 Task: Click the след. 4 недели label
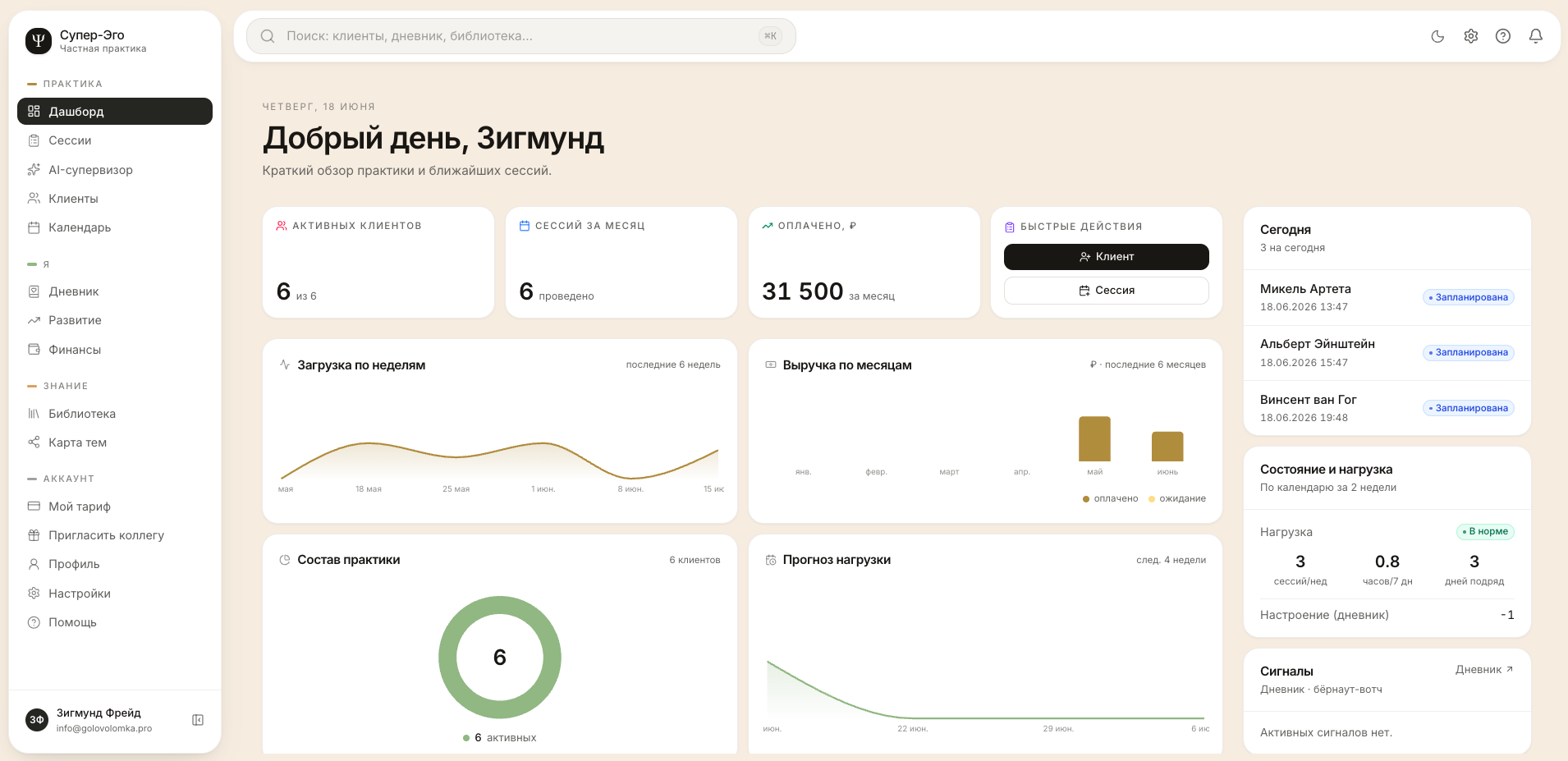pyautogui.click(x=1171, y=560)
